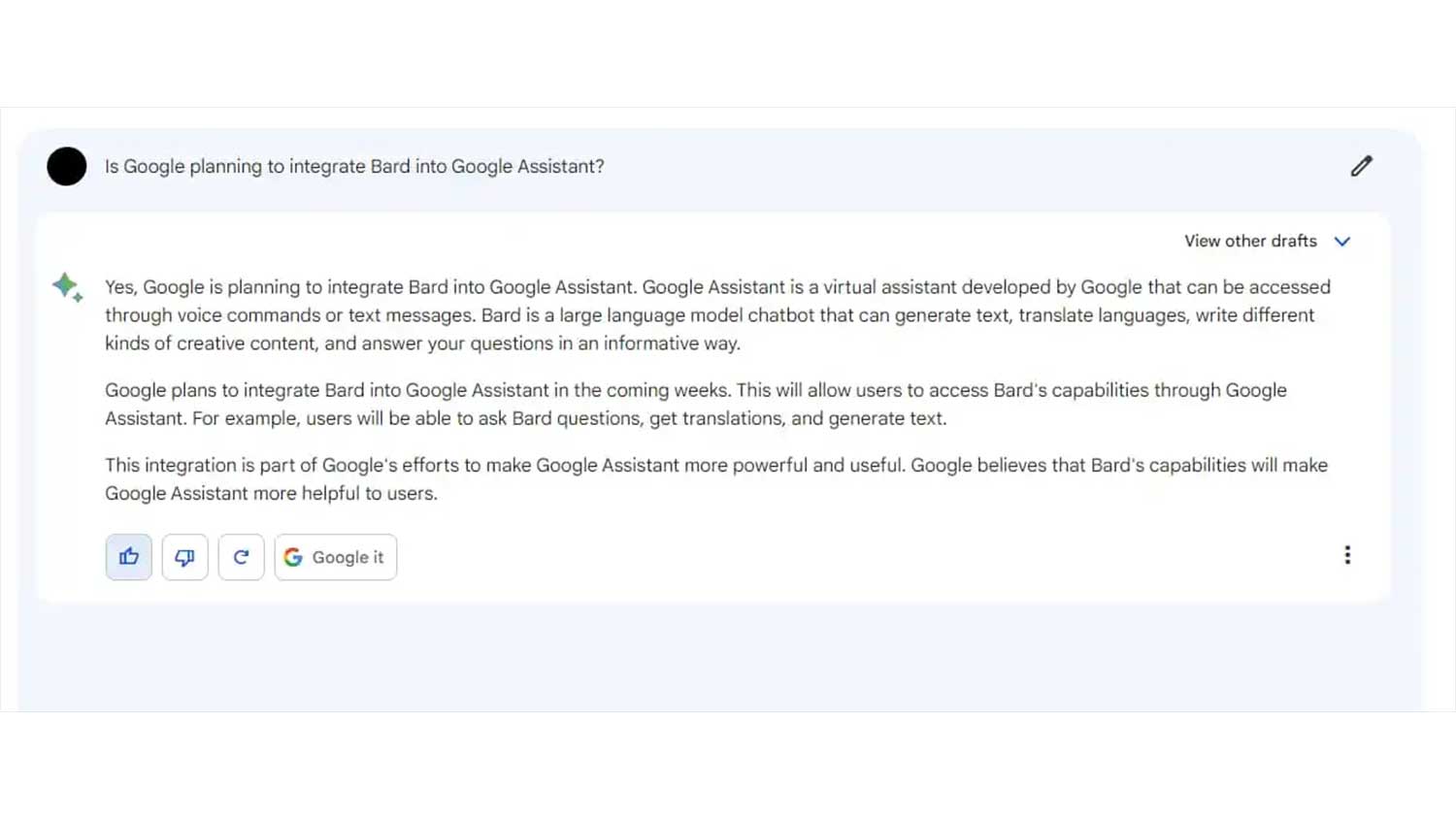Click the regenerate response arrow icon
The image size is (1456, 819).
tap(241, 557)
